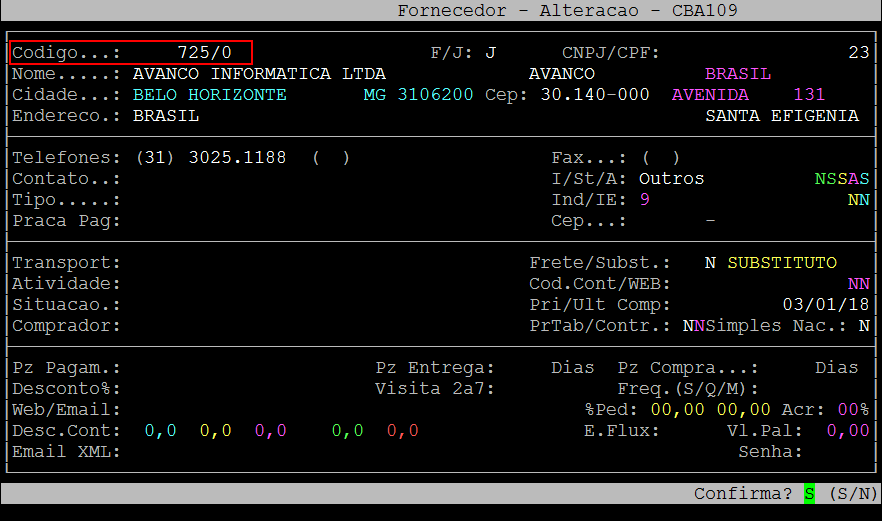The image size is (882, 521).
Task: Click the NSSAS flags next to Outros
Action: click(841, 179)
